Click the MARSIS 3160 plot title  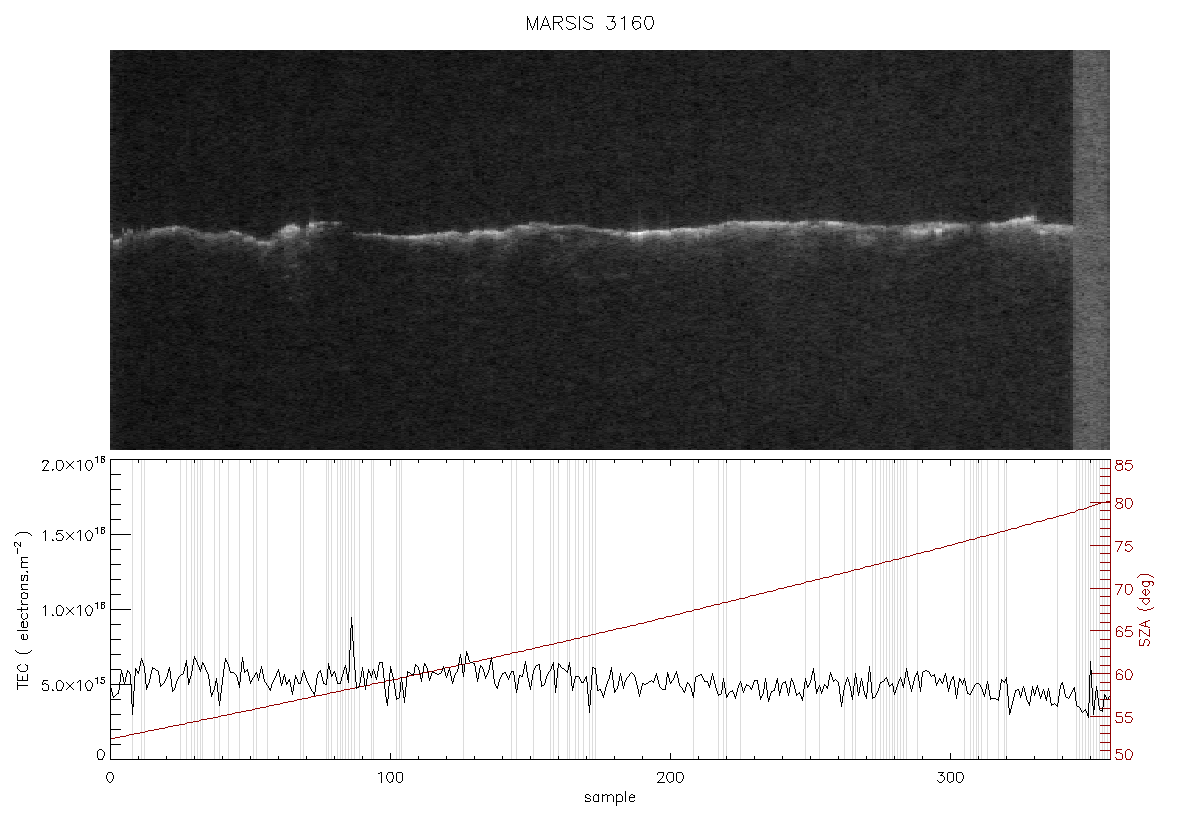click(590, 23)
